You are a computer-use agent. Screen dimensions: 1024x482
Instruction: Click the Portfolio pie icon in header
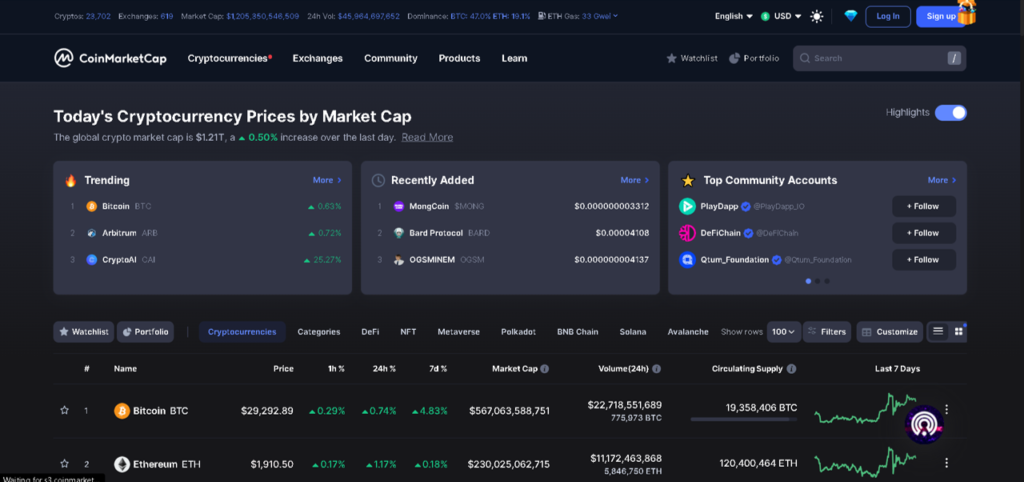734,58
